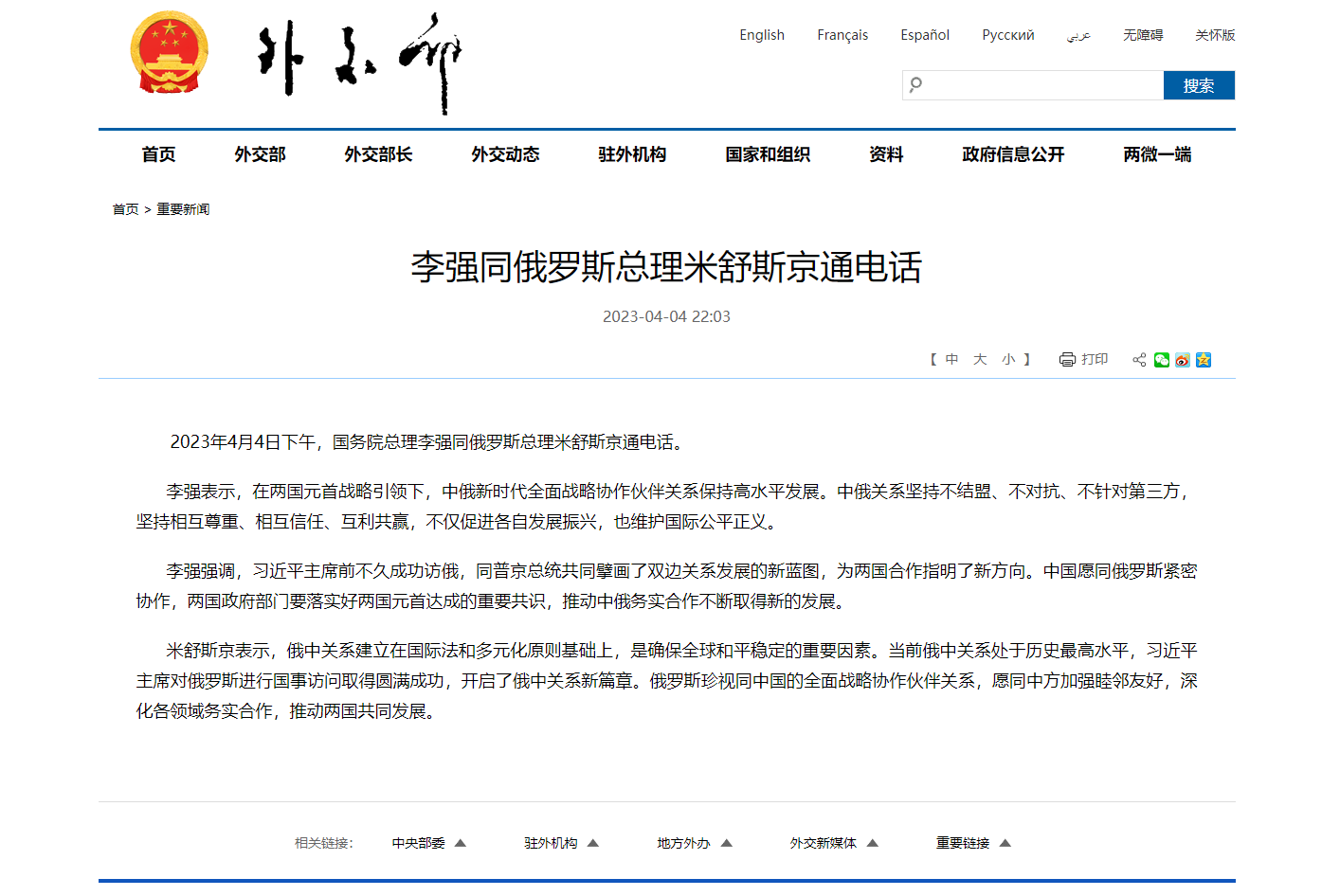This screenshot has height=896, width=1340.
Task: Set font size to 中 (medium)
Action: point(951,360)
